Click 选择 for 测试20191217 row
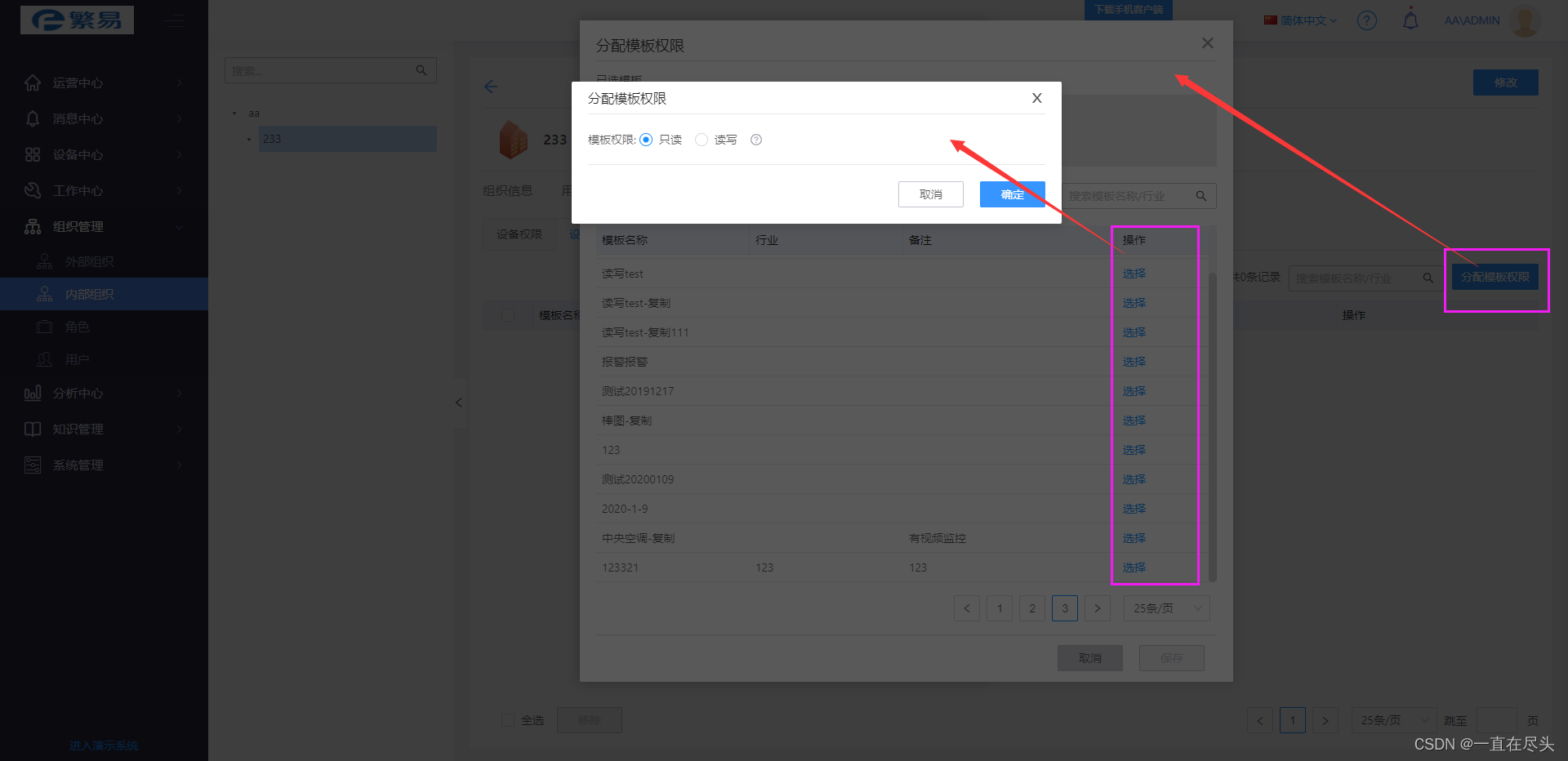 click(x=1134, y=391)
